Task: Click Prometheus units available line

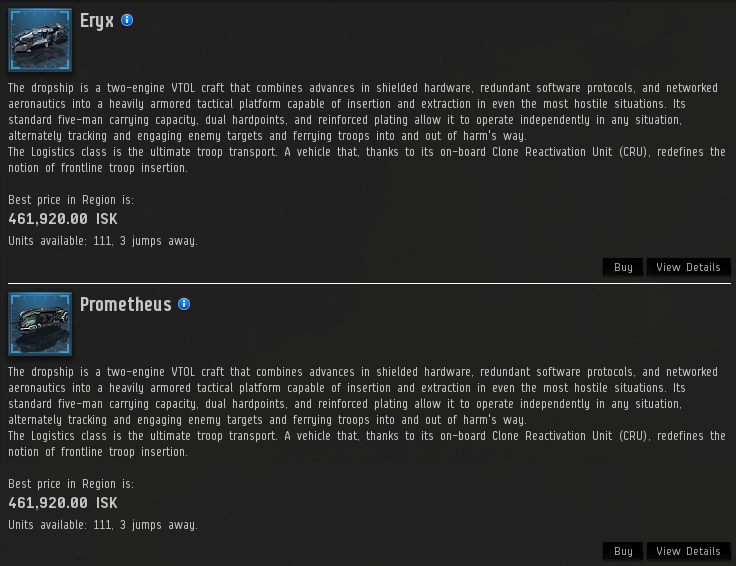Action: [x=103, y=525]
